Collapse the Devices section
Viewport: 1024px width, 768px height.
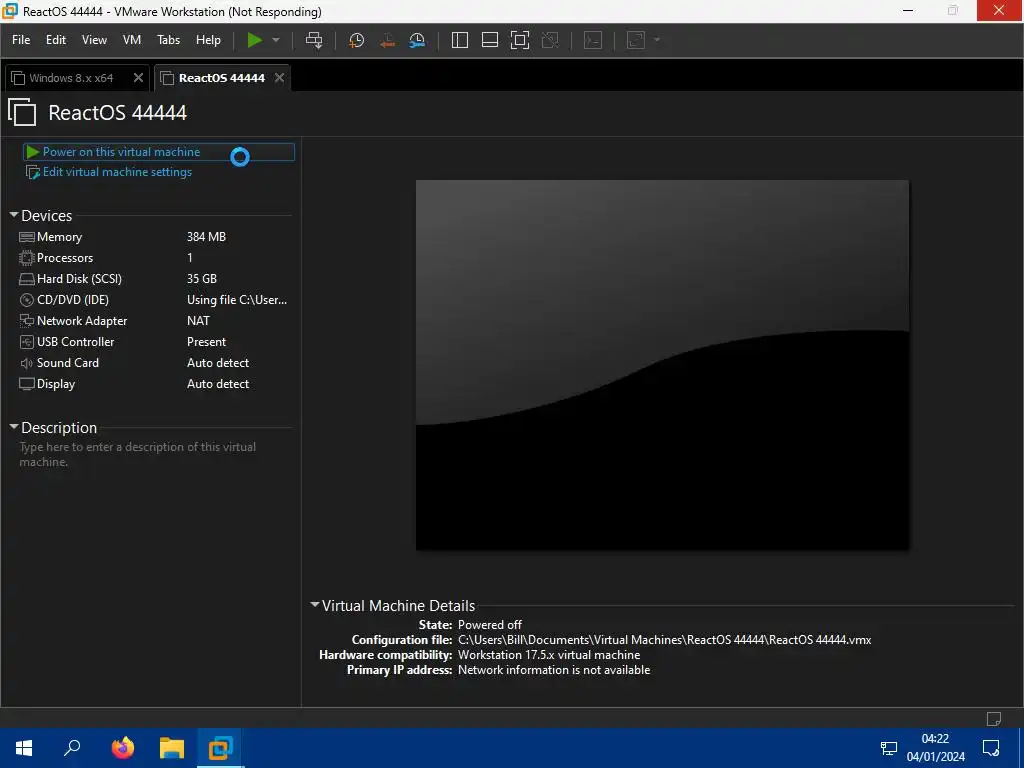pos(14,214)
